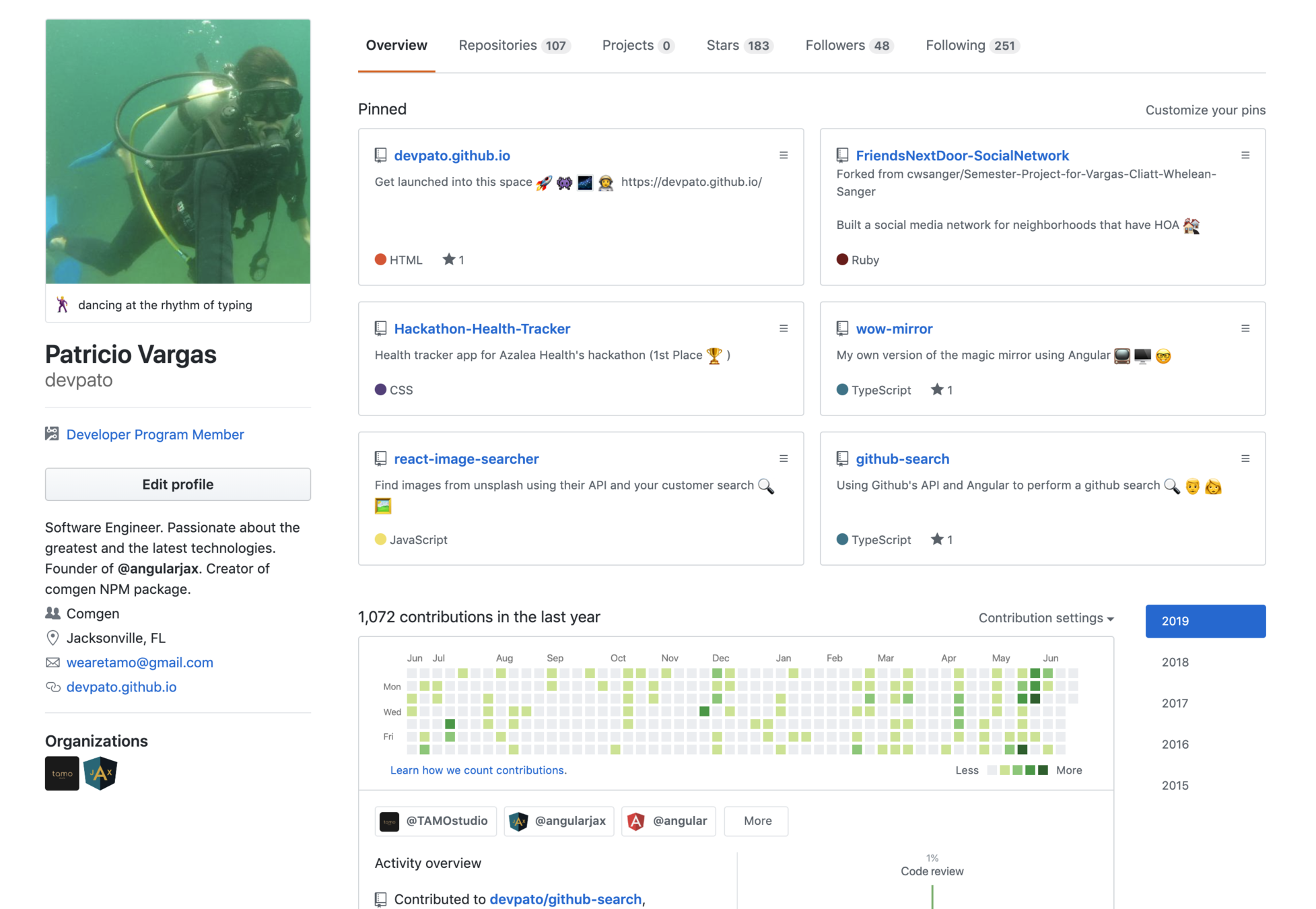Viewport: 1316px width, 909px height.
Task: Click the grip icon on wow-mirror pin
Action: (1245, 329)
